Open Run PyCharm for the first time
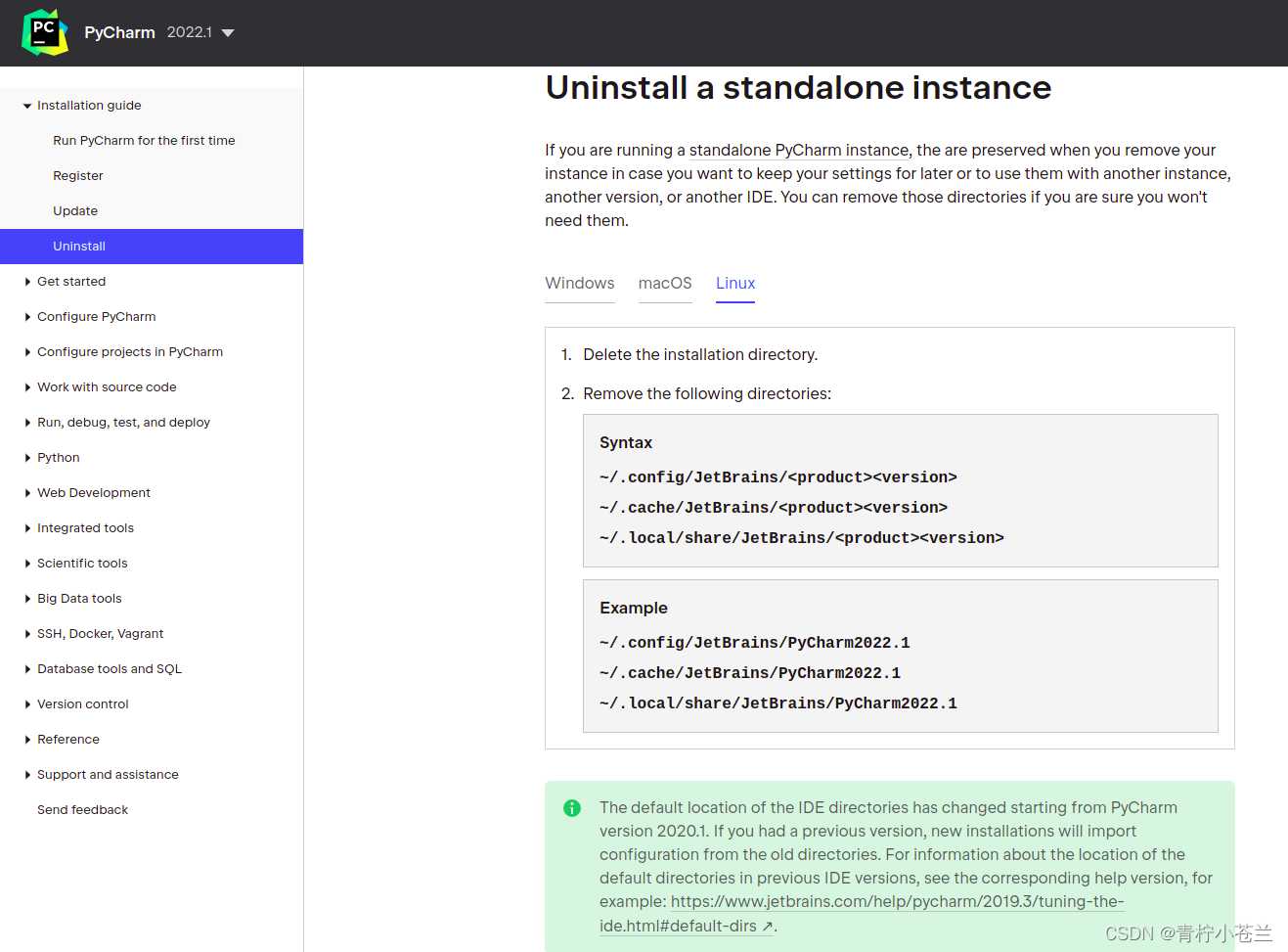This screenshot has width=1288, height=952. click(144, 140)
